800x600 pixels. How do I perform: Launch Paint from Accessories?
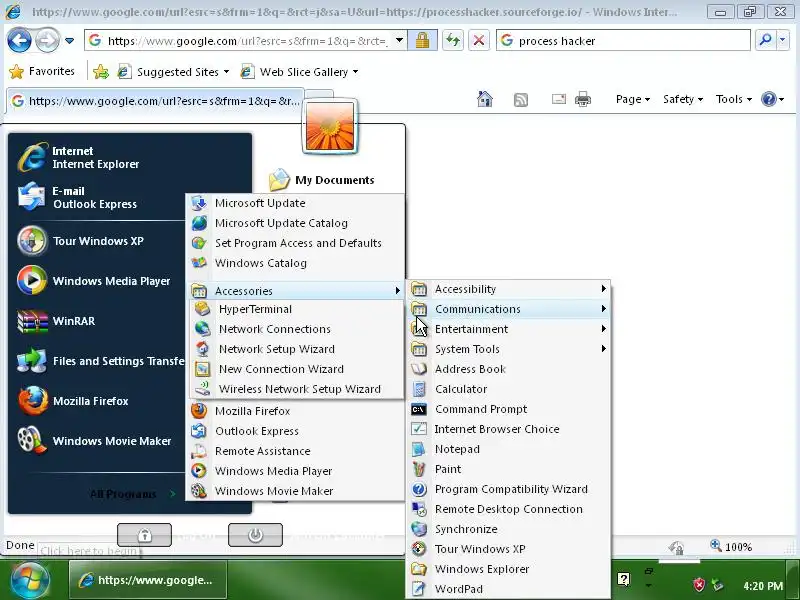click(x=509, y=469)
